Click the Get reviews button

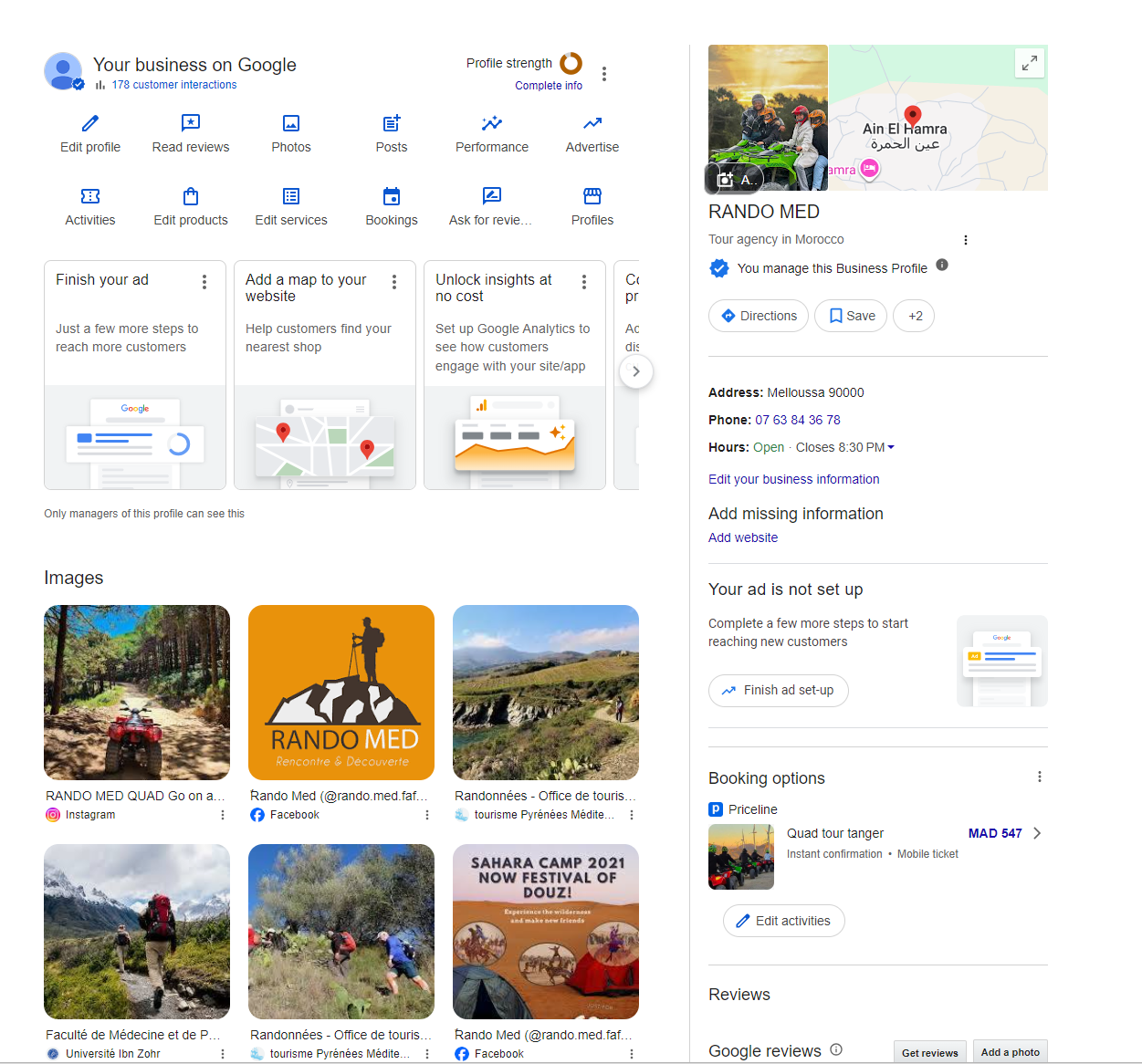click(930, 1052)
